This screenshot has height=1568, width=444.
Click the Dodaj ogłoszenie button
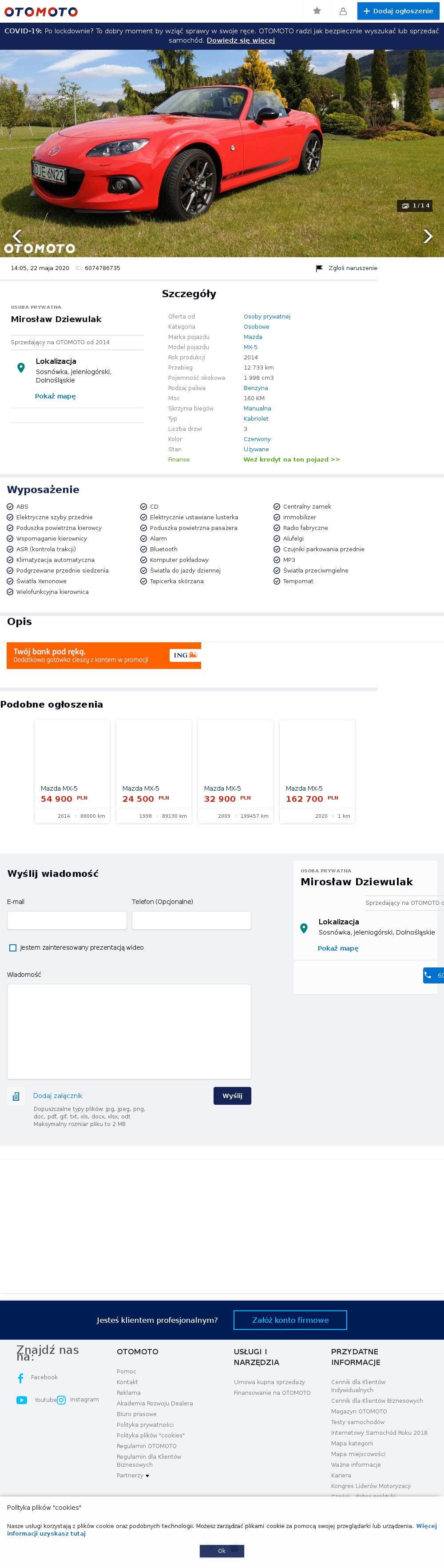398,11
